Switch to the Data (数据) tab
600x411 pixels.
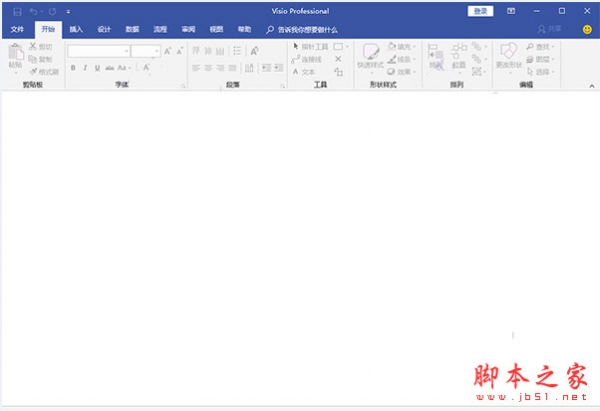[132, 29]
